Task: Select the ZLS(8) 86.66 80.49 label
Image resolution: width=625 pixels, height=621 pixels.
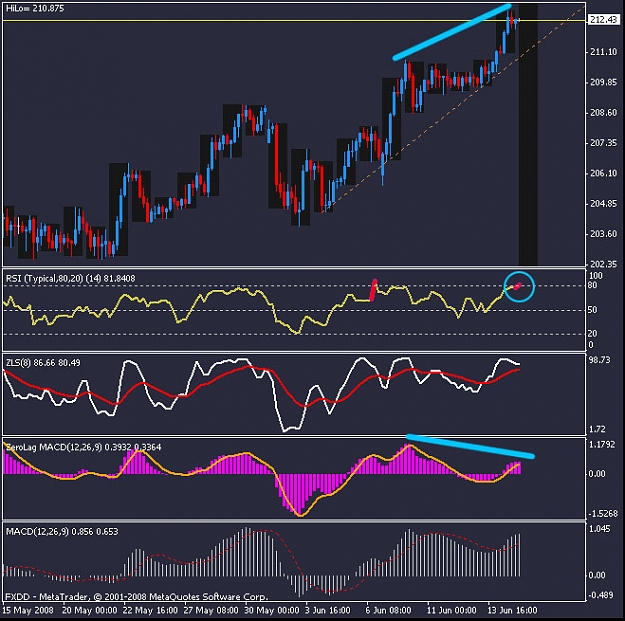Action: click(x=43, y=363)
